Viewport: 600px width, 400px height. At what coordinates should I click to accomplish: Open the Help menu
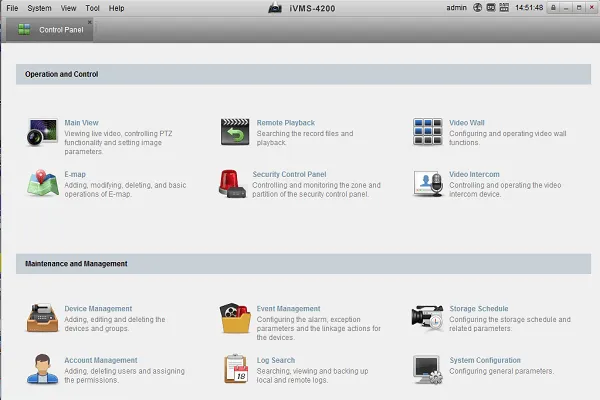click(116, 8)
